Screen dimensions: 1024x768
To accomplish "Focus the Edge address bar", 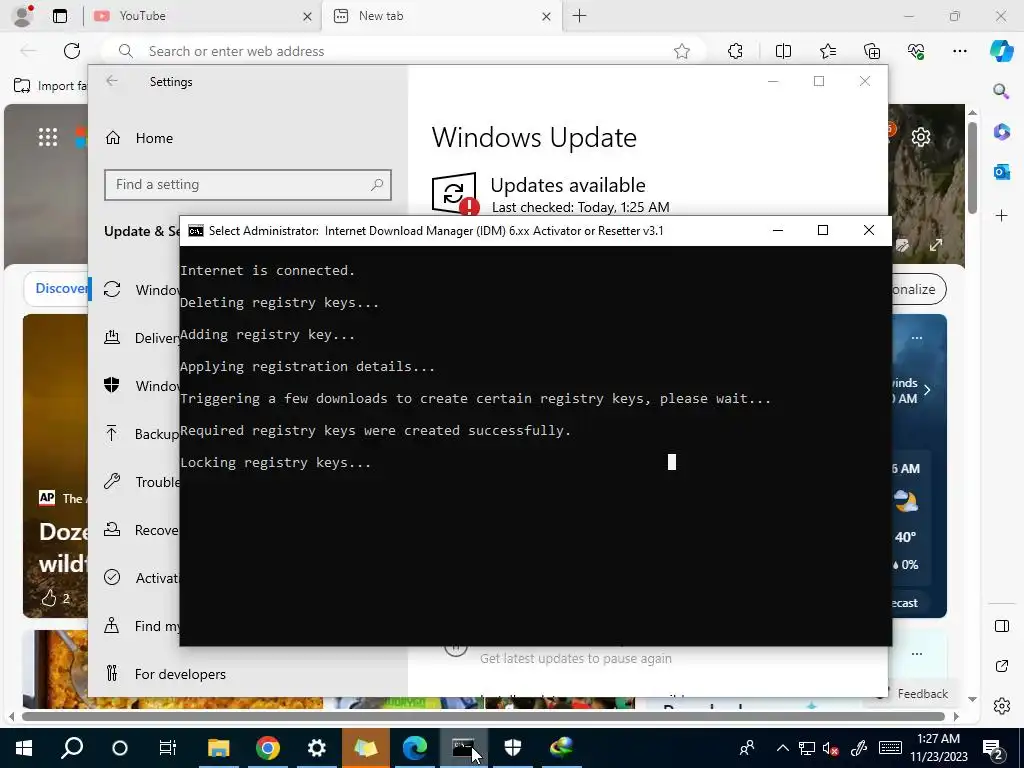I will pyautogui.click(x=405, y=51).
